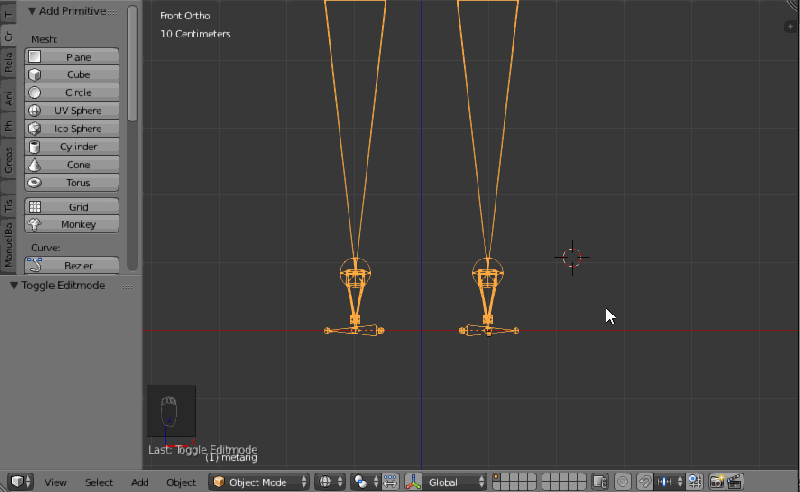The image size is (800, 492).
Task: Open the Physics tab in tool shelf
Action: tap(8, 126)
